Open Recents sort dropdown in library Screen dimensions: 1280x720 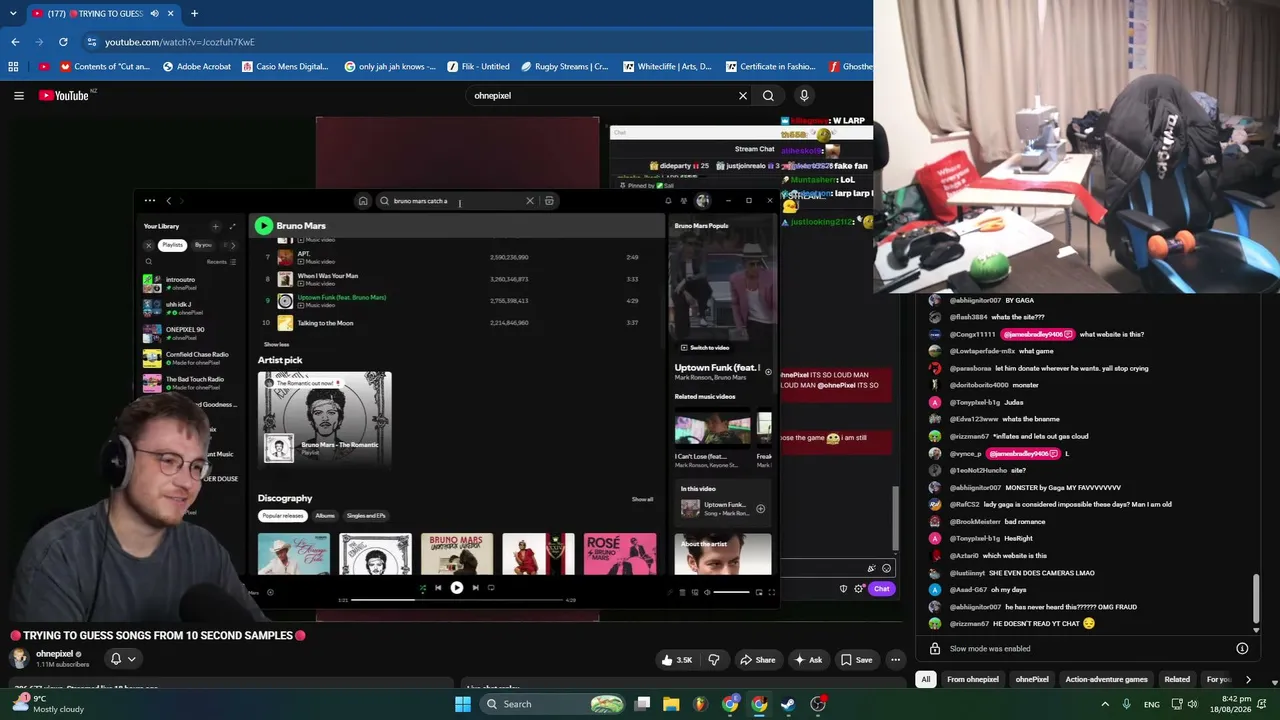click(x=221, y=262)
